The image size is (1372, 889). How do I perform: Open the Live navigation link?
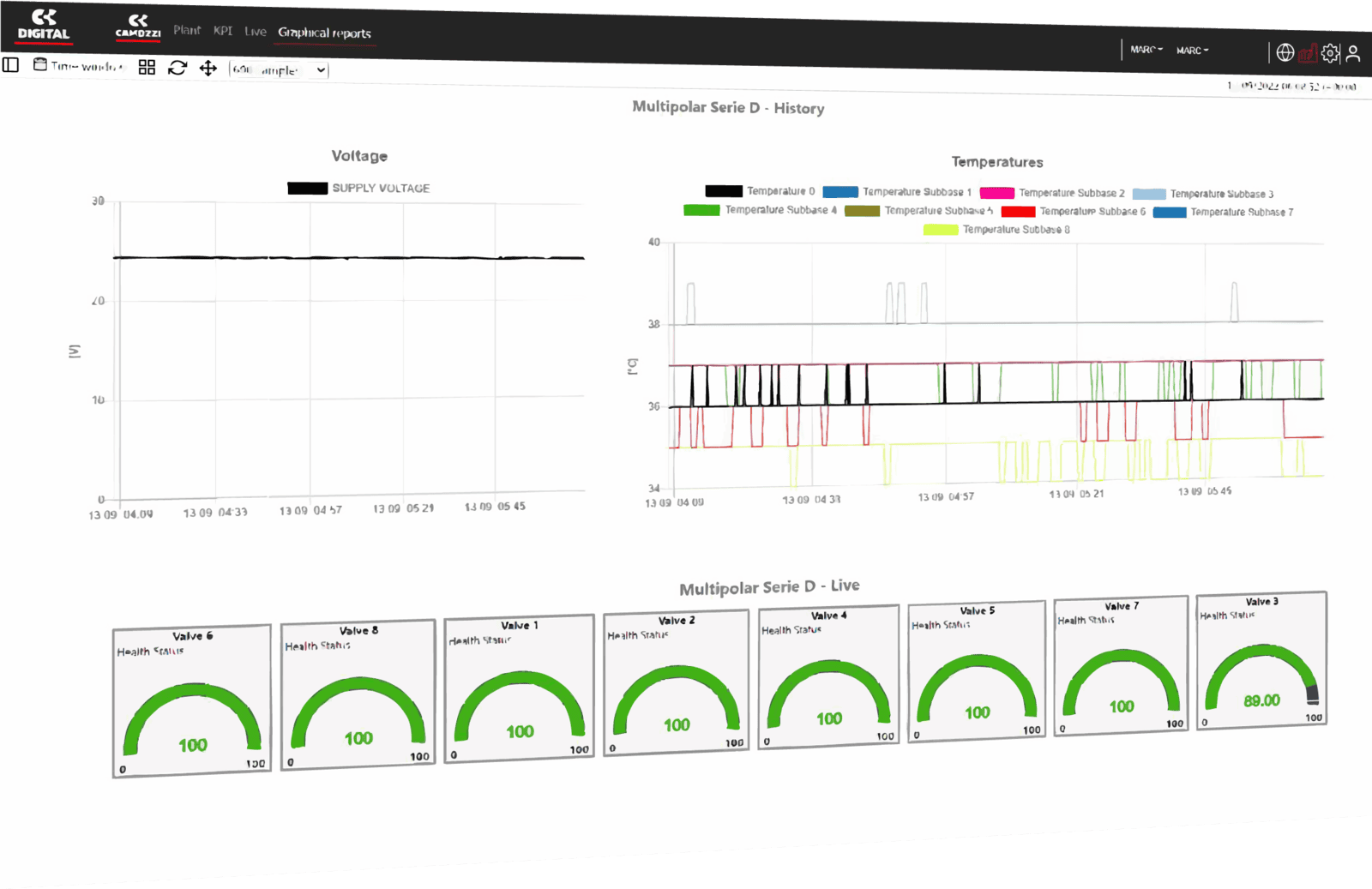(256, 32)
